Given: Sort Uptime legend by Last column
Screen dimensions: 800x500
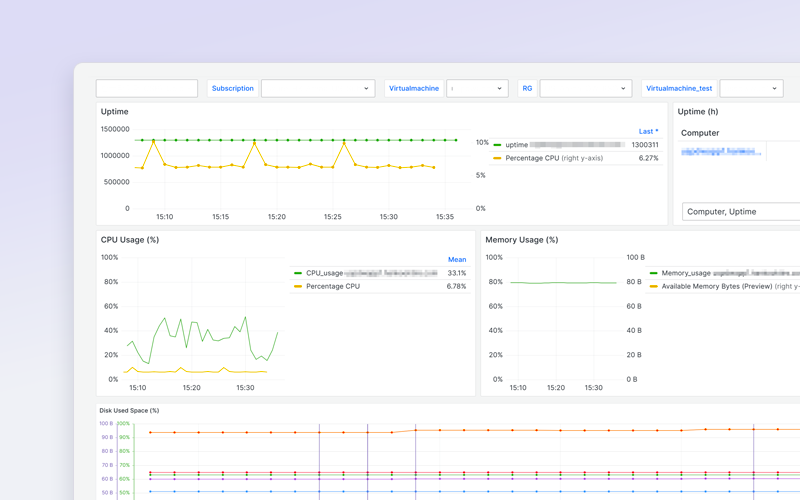Looking at the screenshot, I should [x=648, y=131].
